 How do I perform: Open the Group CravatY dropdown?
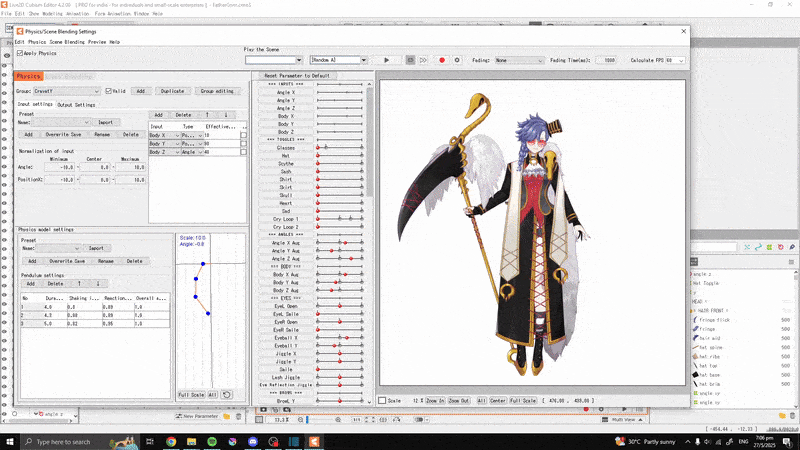[67, 91]
